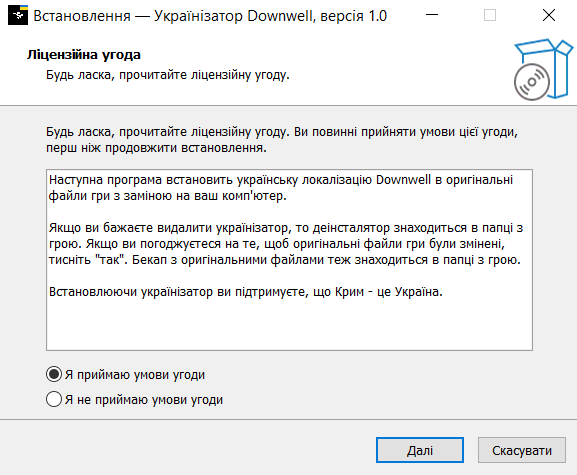Click the "Ліцензійна угода" heading

84,55
